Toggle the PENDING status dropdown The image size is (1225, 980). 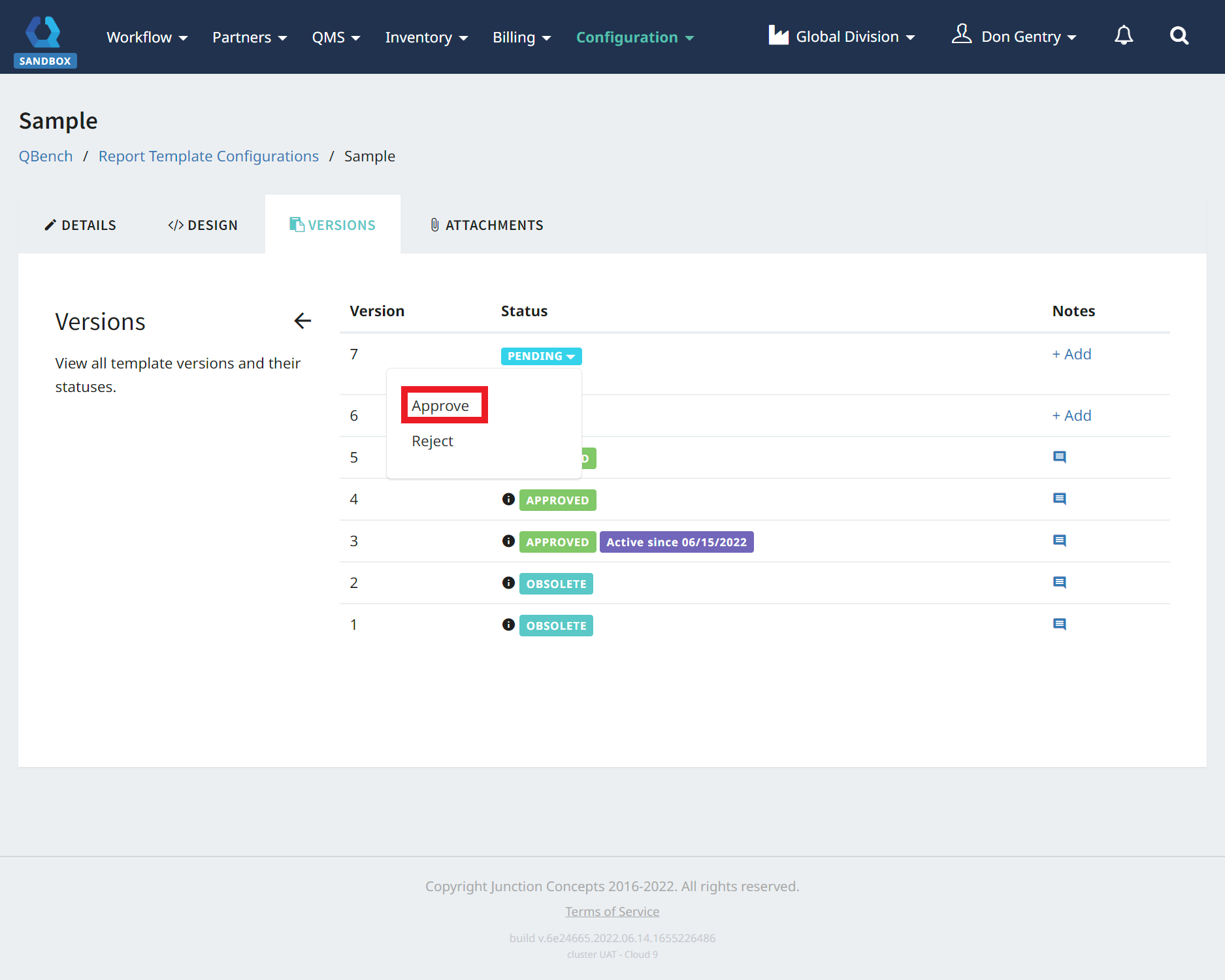pos(541,356)
